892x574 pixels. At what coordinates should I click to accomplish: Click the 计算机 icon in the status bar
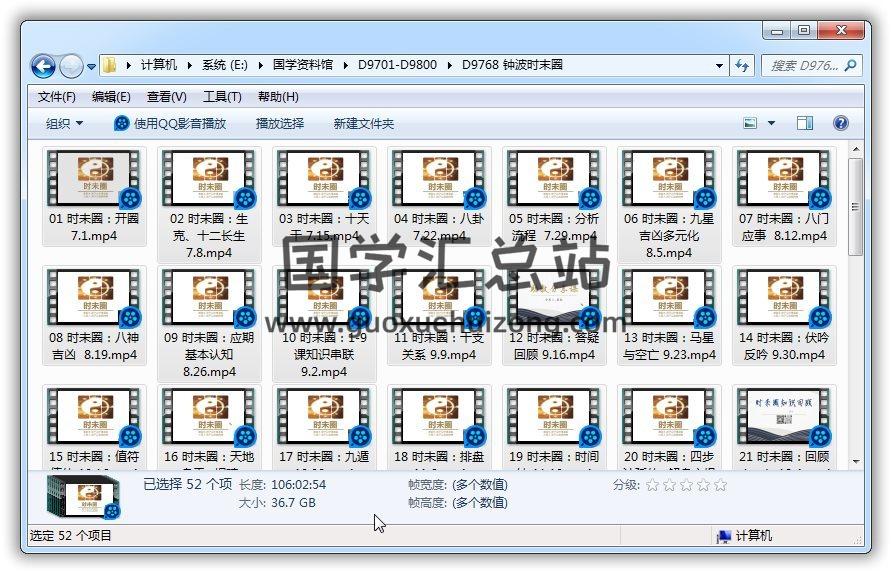pyautogui.click(x=724, y=536)
